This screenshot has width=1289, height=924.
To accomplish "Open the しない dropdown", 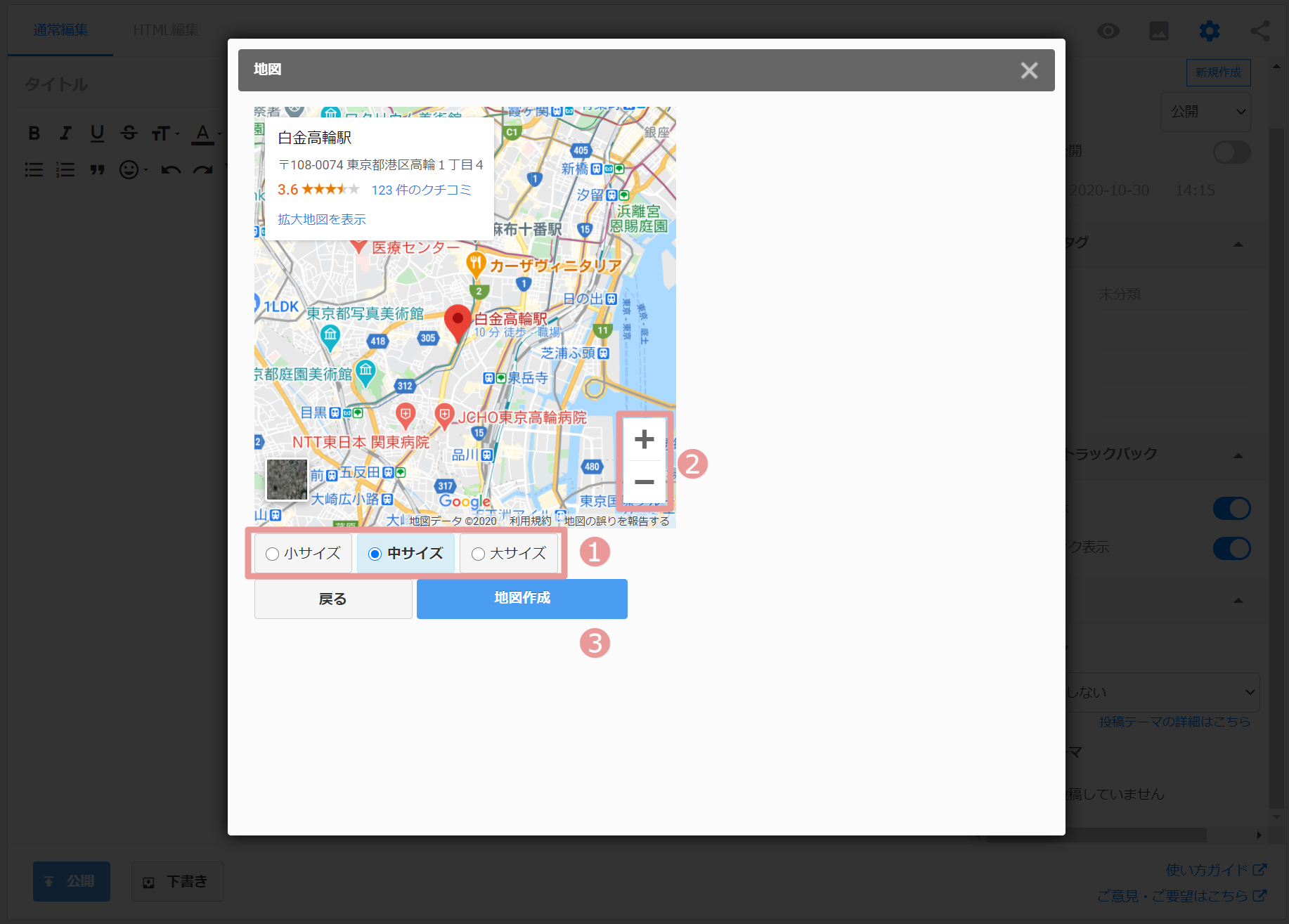I will point(1162,692).
